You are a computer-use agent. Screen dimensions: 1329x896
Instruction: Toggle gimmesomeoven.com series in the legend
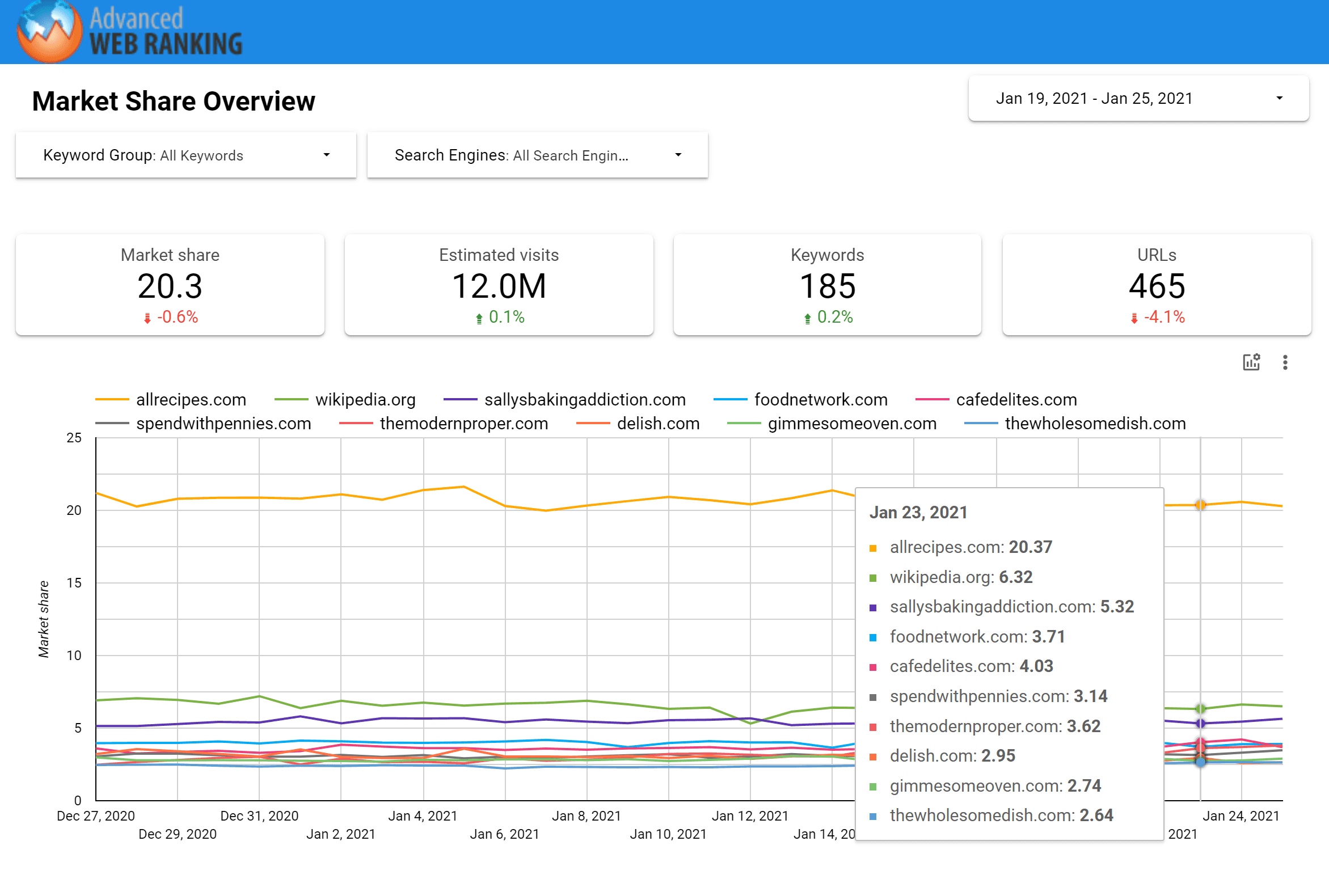click(x=832, y=424)
